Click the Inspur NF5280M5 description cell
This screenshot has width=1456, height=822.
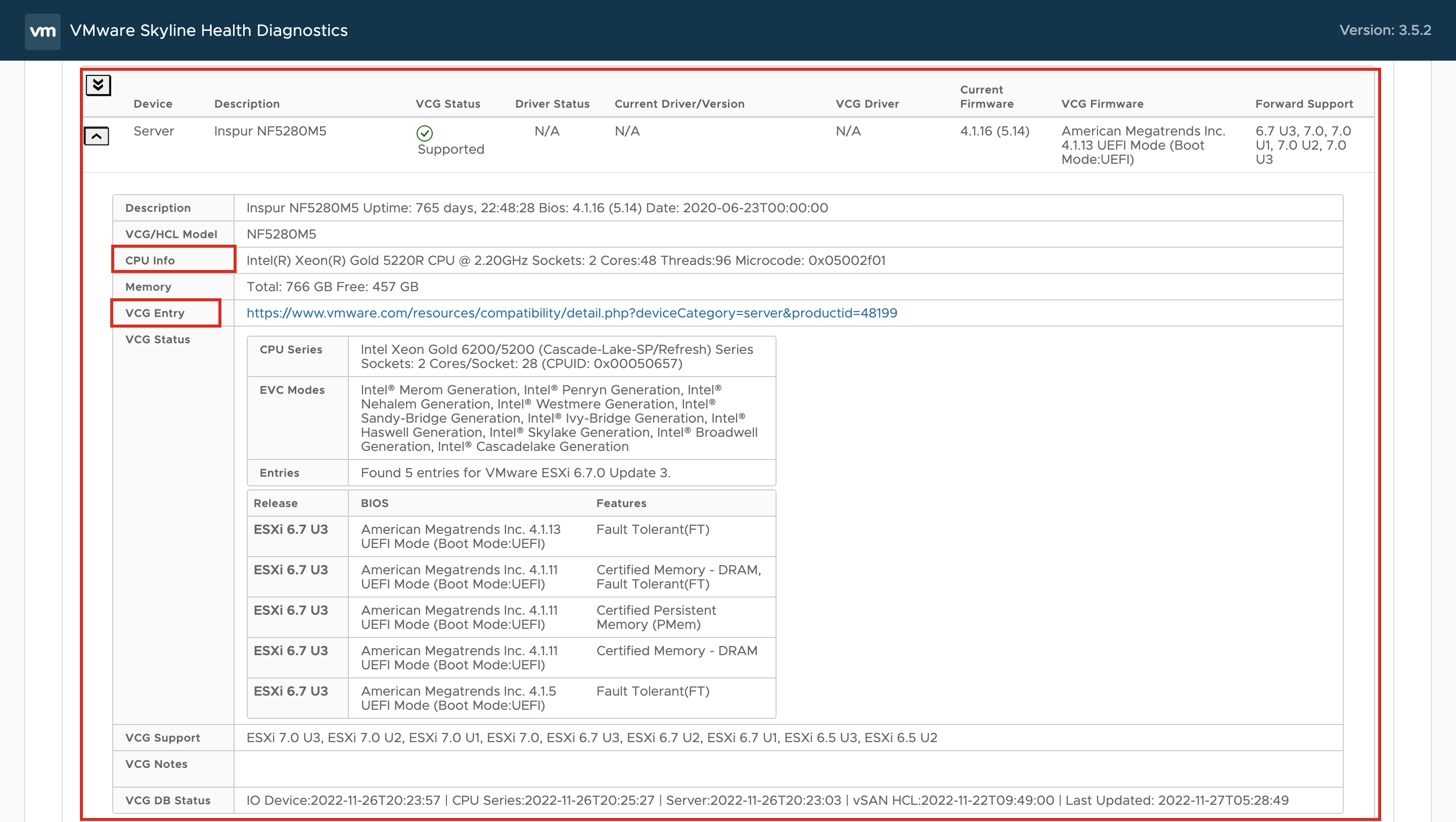(270, 131)
